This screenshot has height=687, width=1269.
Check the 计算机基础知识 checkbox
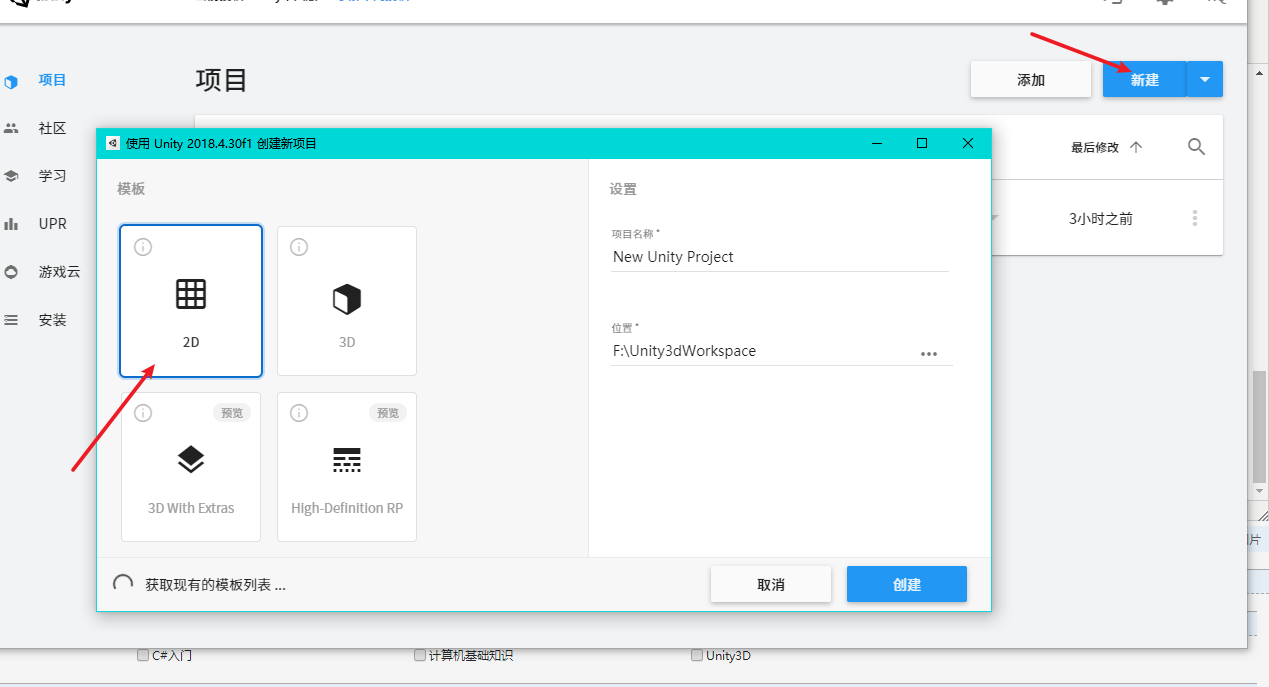pyautogui.click(x=420, y=656)
